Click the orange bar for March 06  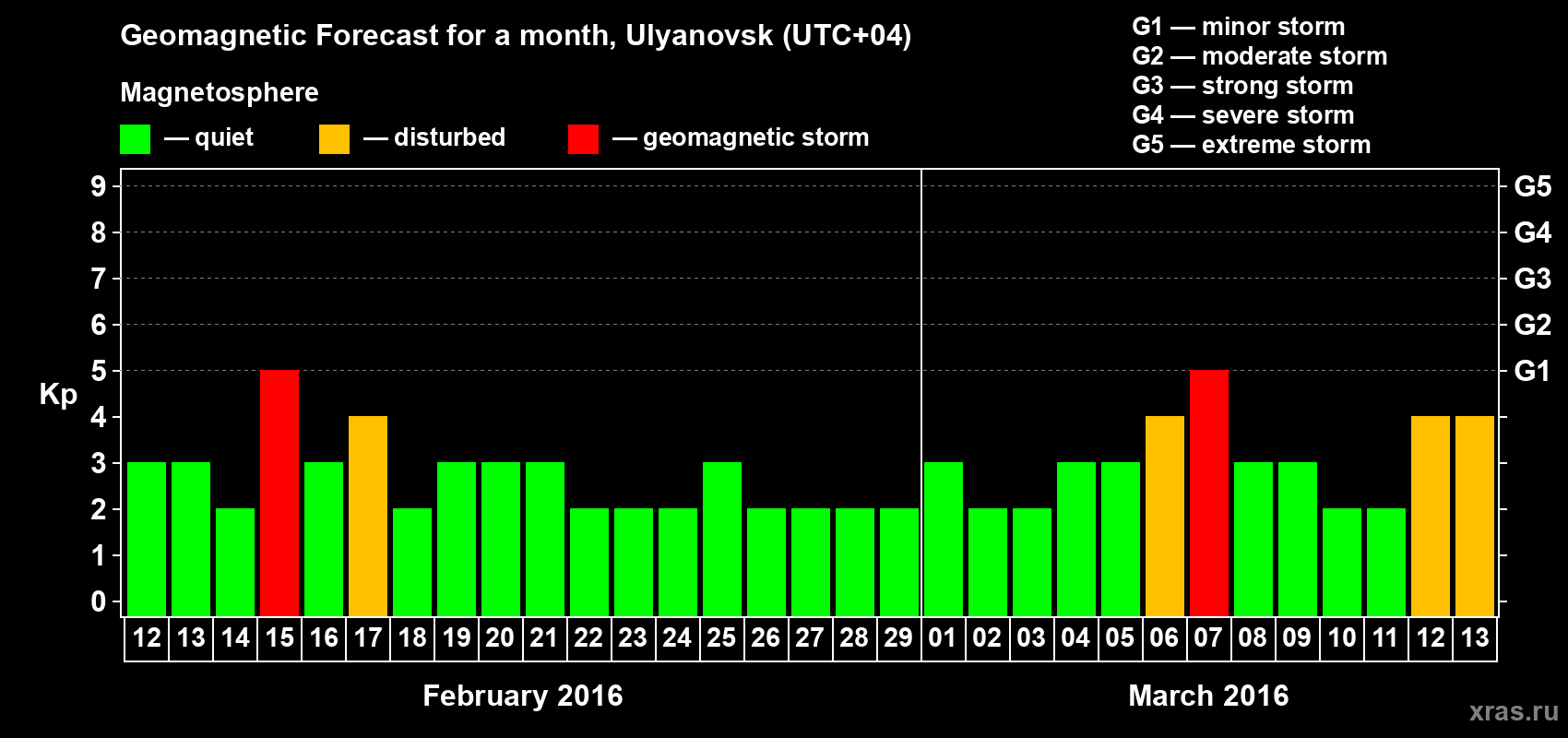pos(1165,517)
